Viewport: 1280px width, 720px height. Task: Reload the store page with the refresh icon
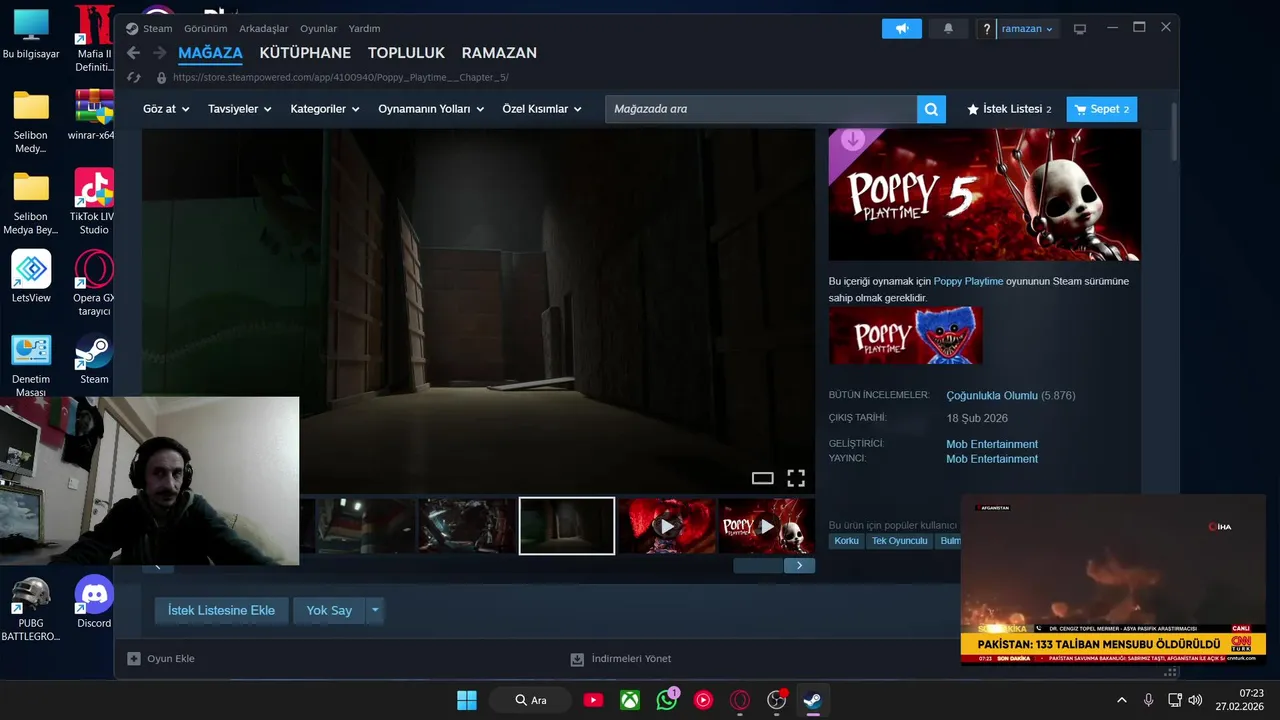(134, 77)
